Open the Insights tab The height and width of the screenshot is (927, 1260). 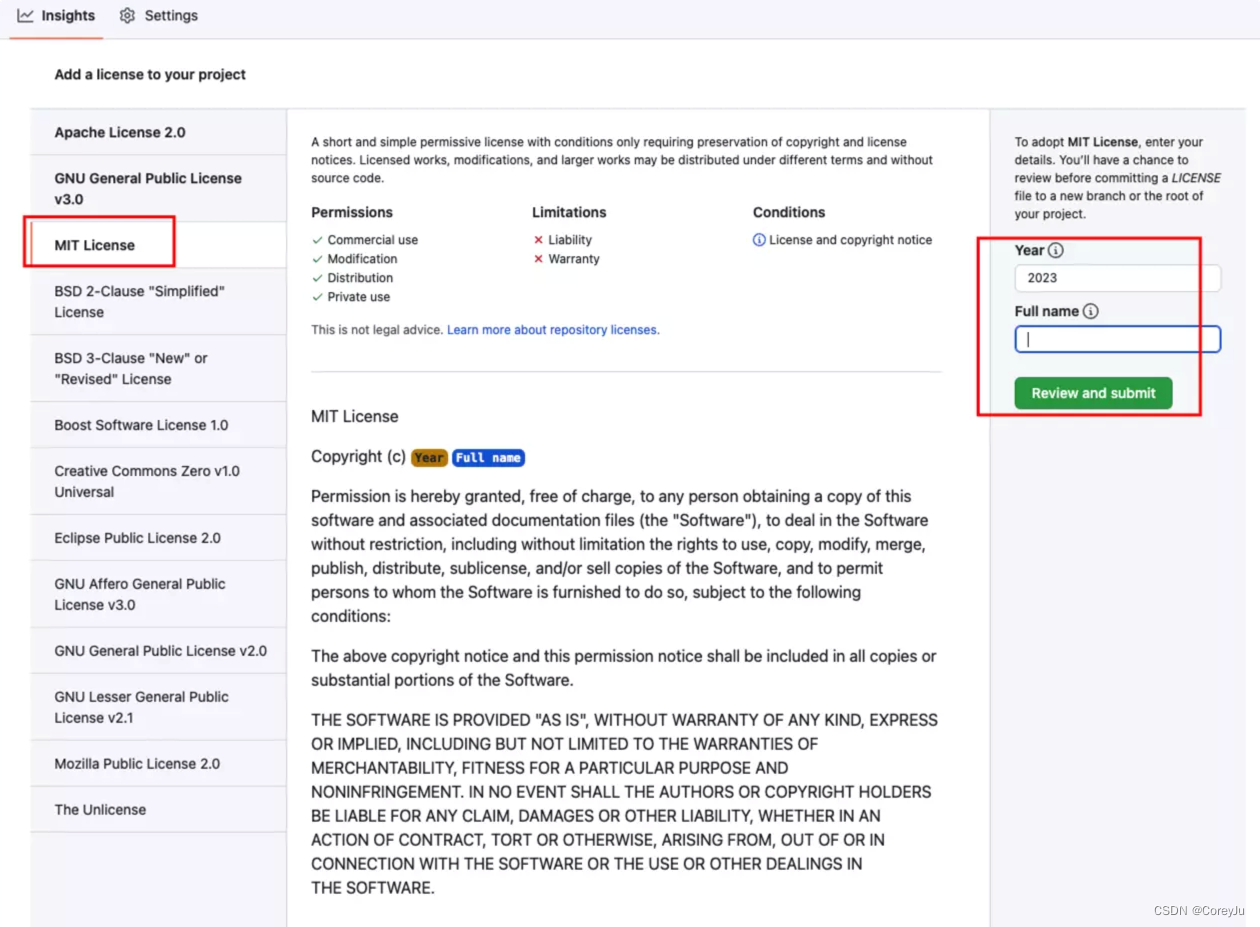[x=57, y=16]
